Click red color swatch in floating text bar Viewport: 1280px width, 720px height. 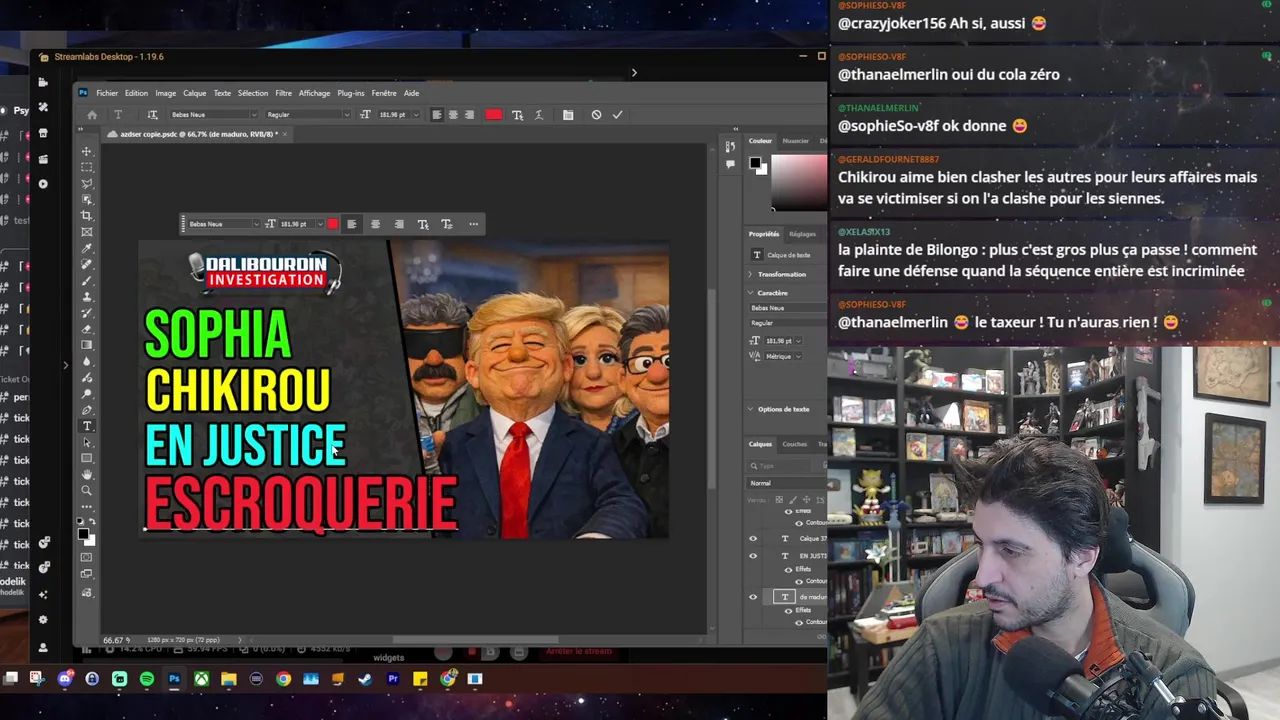(333, 224)
